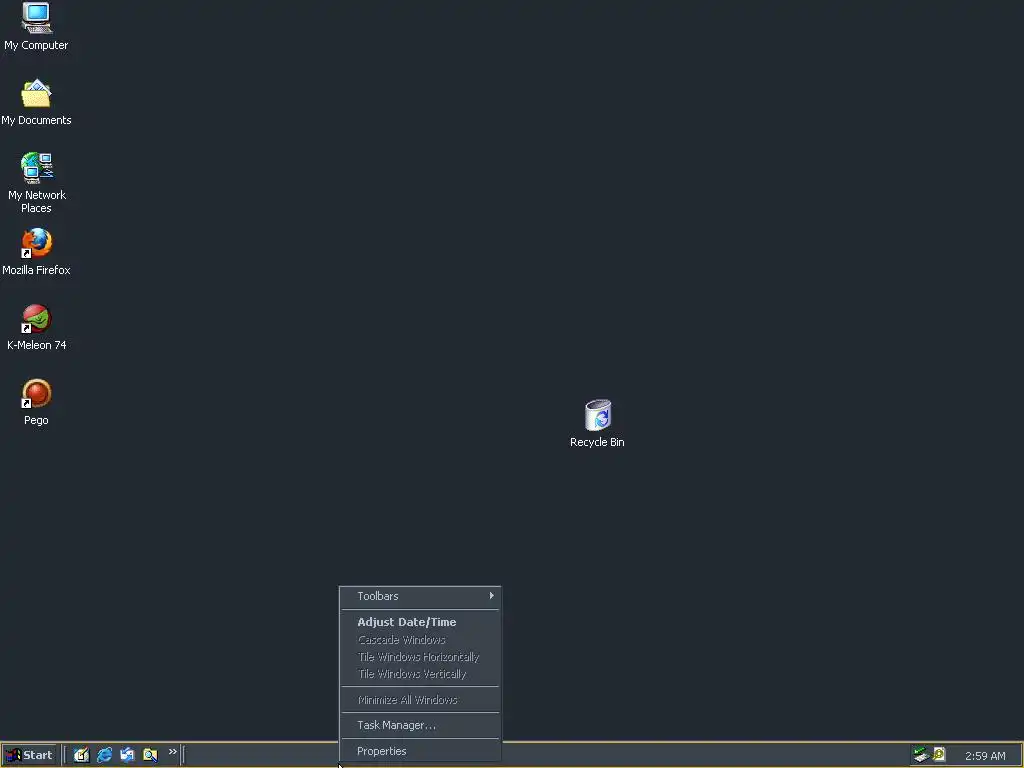Click Tile Windows Horizontally entry

pyautogui.click(x=421, y=656)
